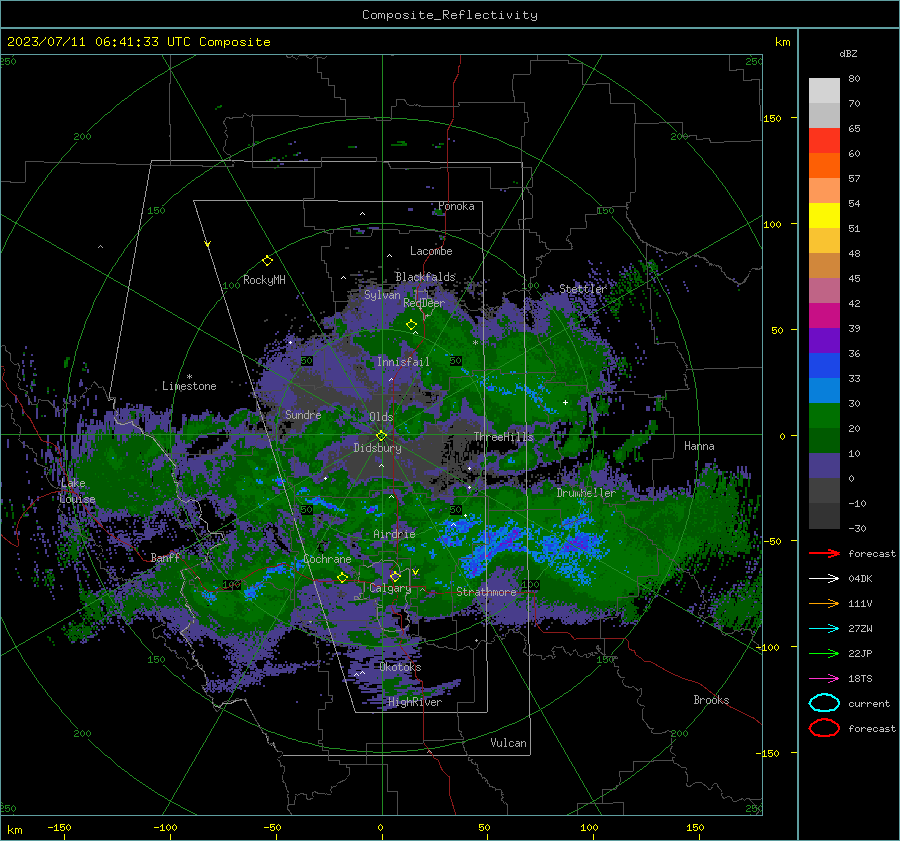900x841 pixels.
Task: Click the Airdrie city label
Action: (x=394, y=534)
